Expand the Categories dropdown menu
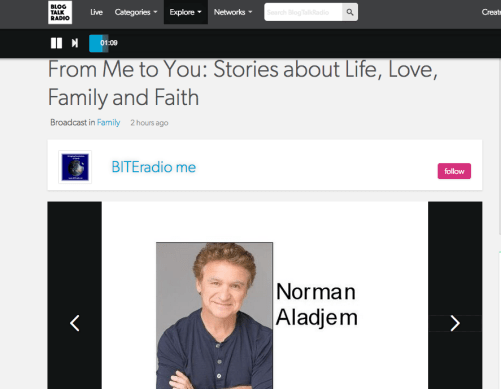The image size is (501, 389). pyautogui.click(x=136, y=12)
